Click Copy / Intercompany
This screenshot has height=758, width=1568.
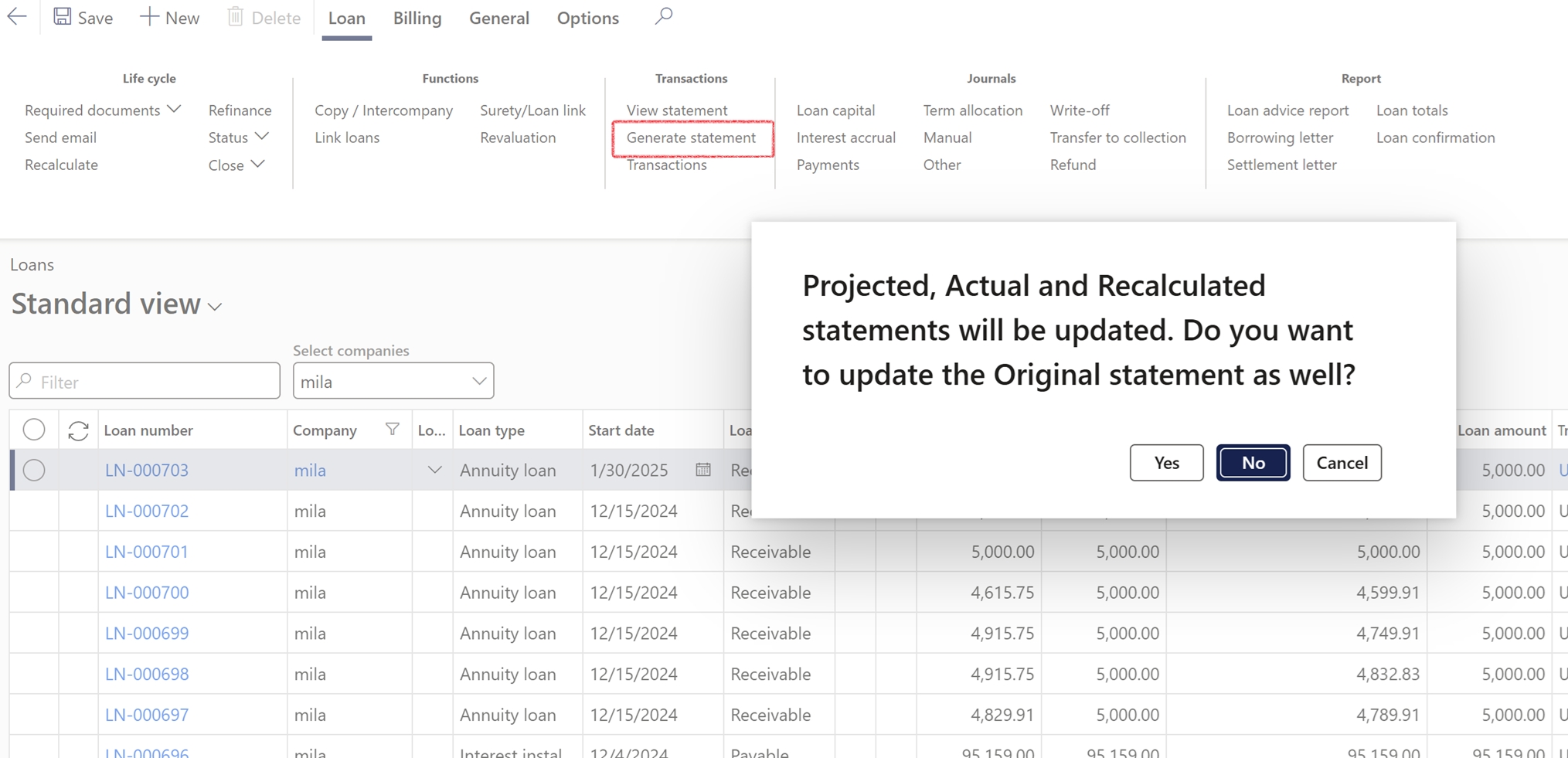click(383, 110)
